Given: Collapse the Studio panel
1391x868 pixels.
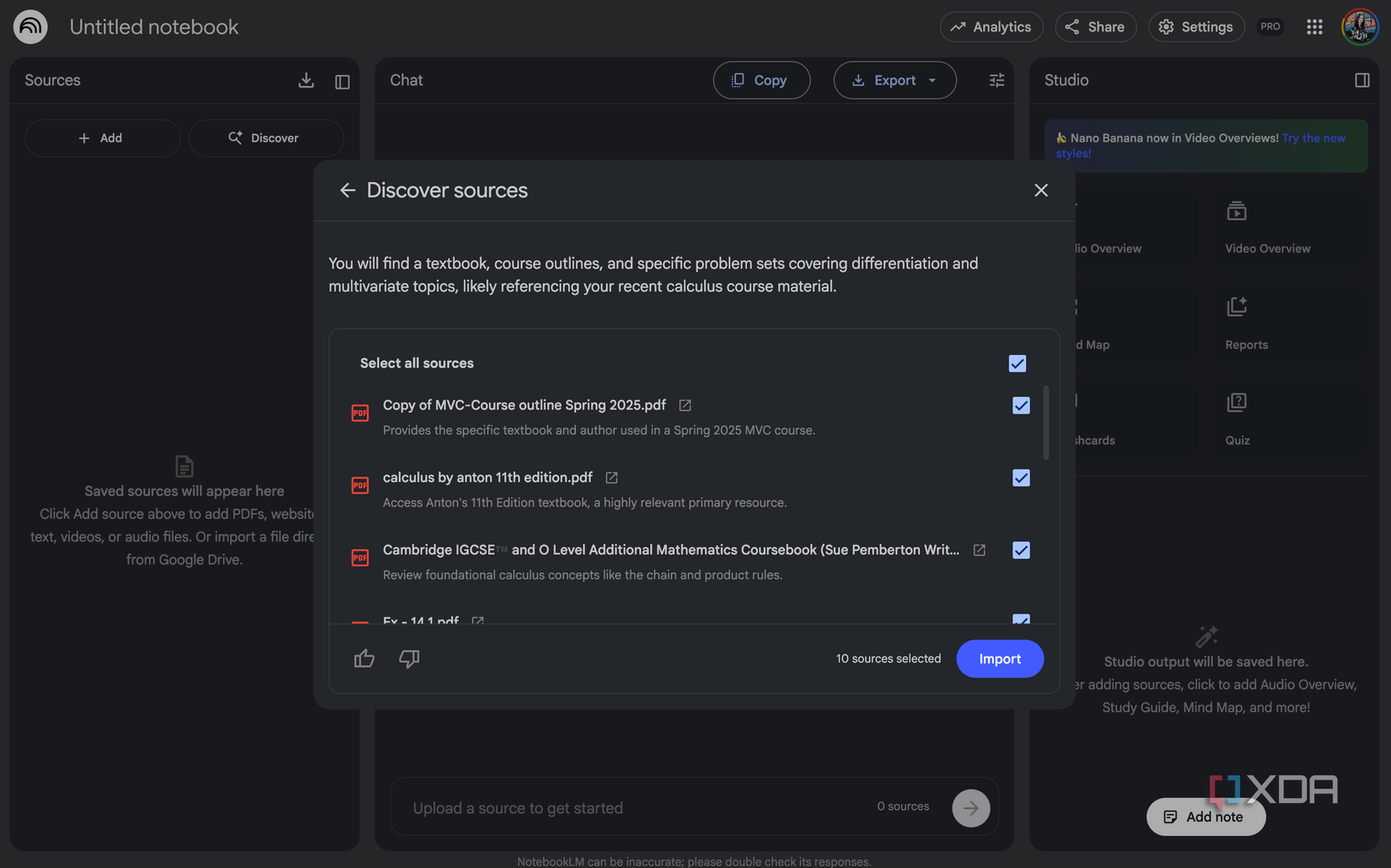Looking at the screenshot, I should [x=1361, y=80].
